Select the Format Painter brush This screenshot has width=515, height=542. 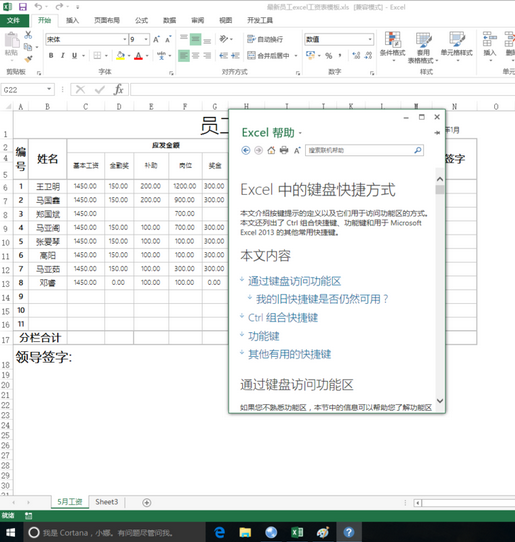point(28,59)
